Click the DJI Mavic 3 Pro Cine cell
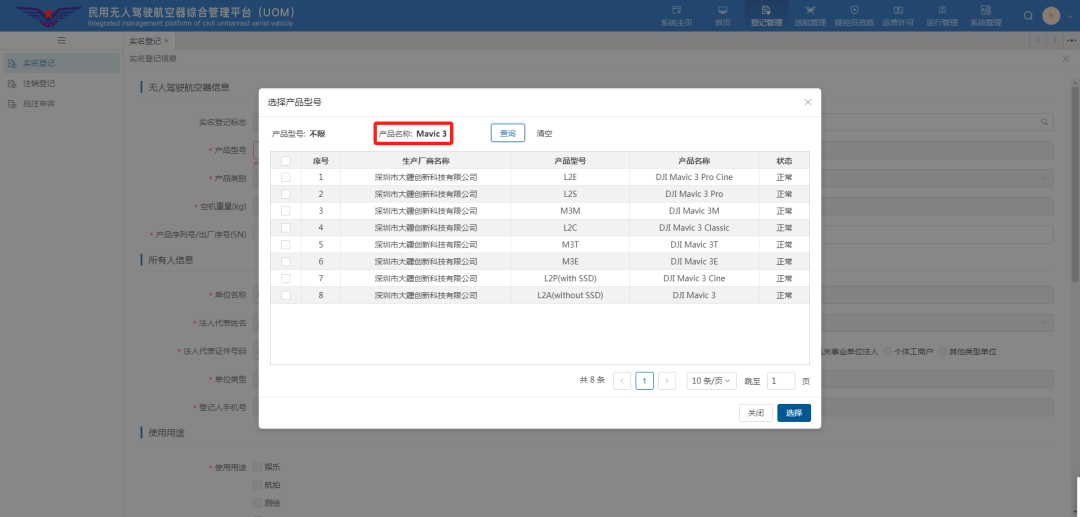 [x=694, y=177]
